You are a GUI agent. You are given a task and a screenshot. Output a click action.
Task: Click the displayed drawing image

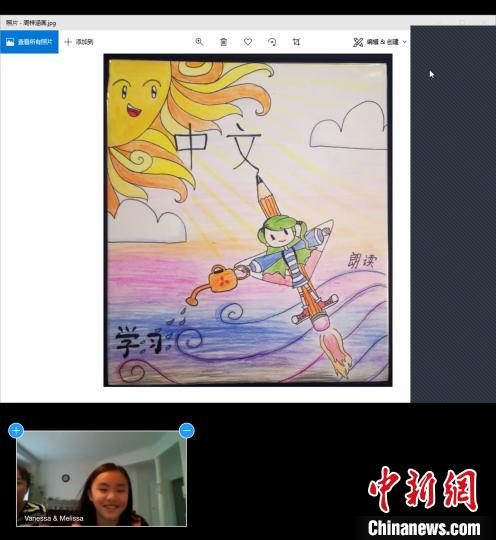[x=248, y=220]
